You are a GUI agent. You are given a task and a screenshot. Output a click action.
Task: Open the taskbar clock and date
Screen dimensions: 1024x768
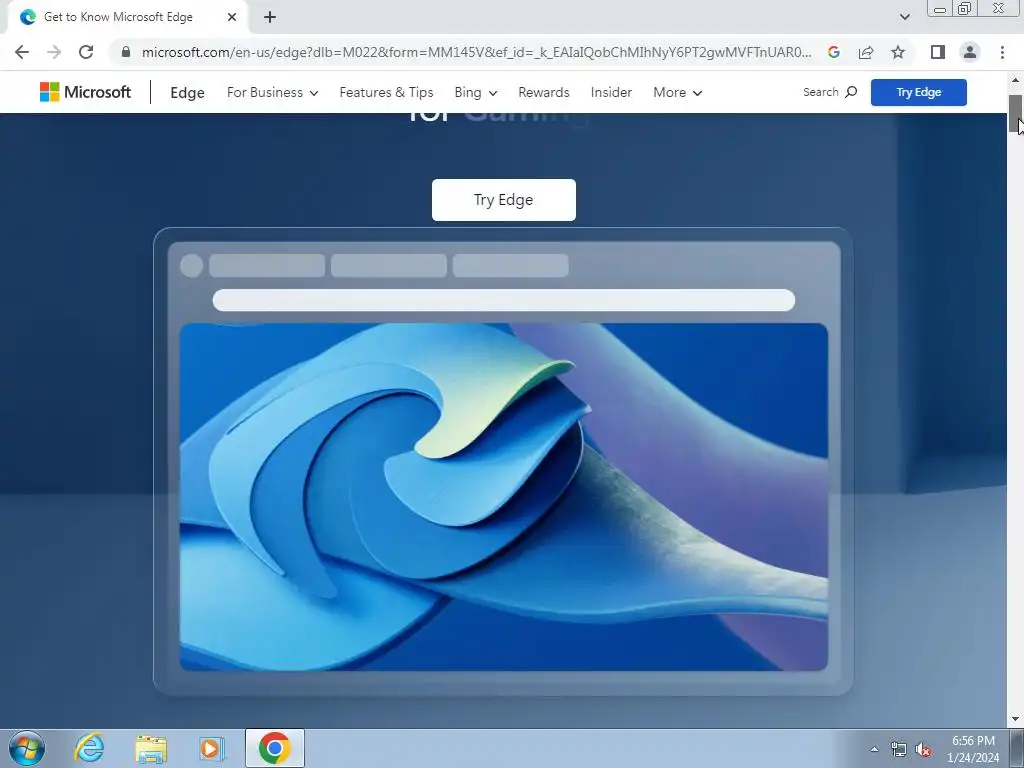coord(973,749)
